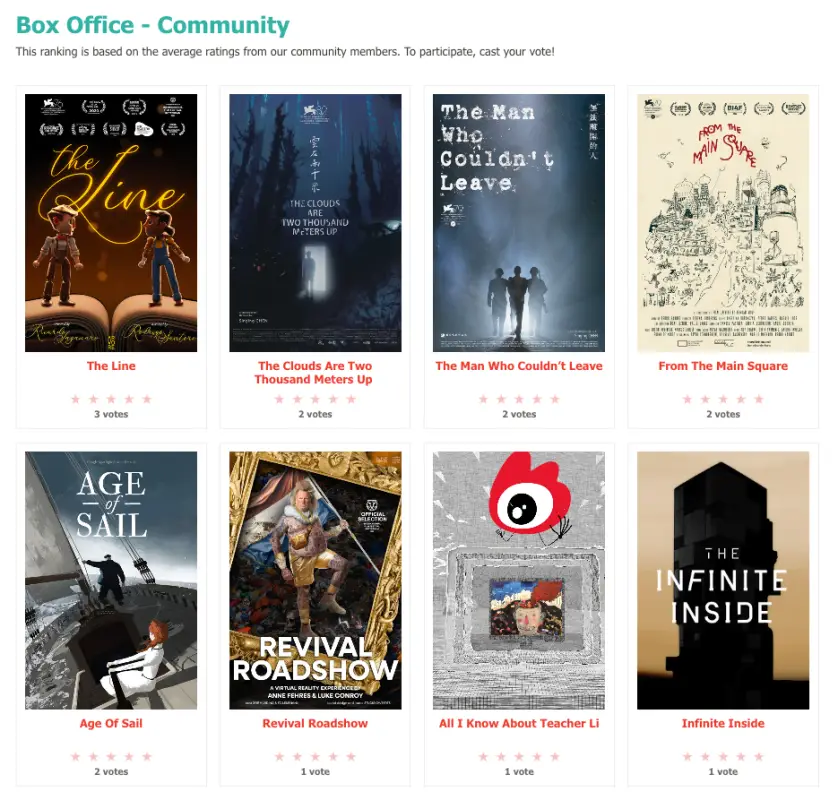The height and width of the screenshot is (800, 838).
Task: Rate Infinite Inside with the fourth star
Action: point(741,757)
